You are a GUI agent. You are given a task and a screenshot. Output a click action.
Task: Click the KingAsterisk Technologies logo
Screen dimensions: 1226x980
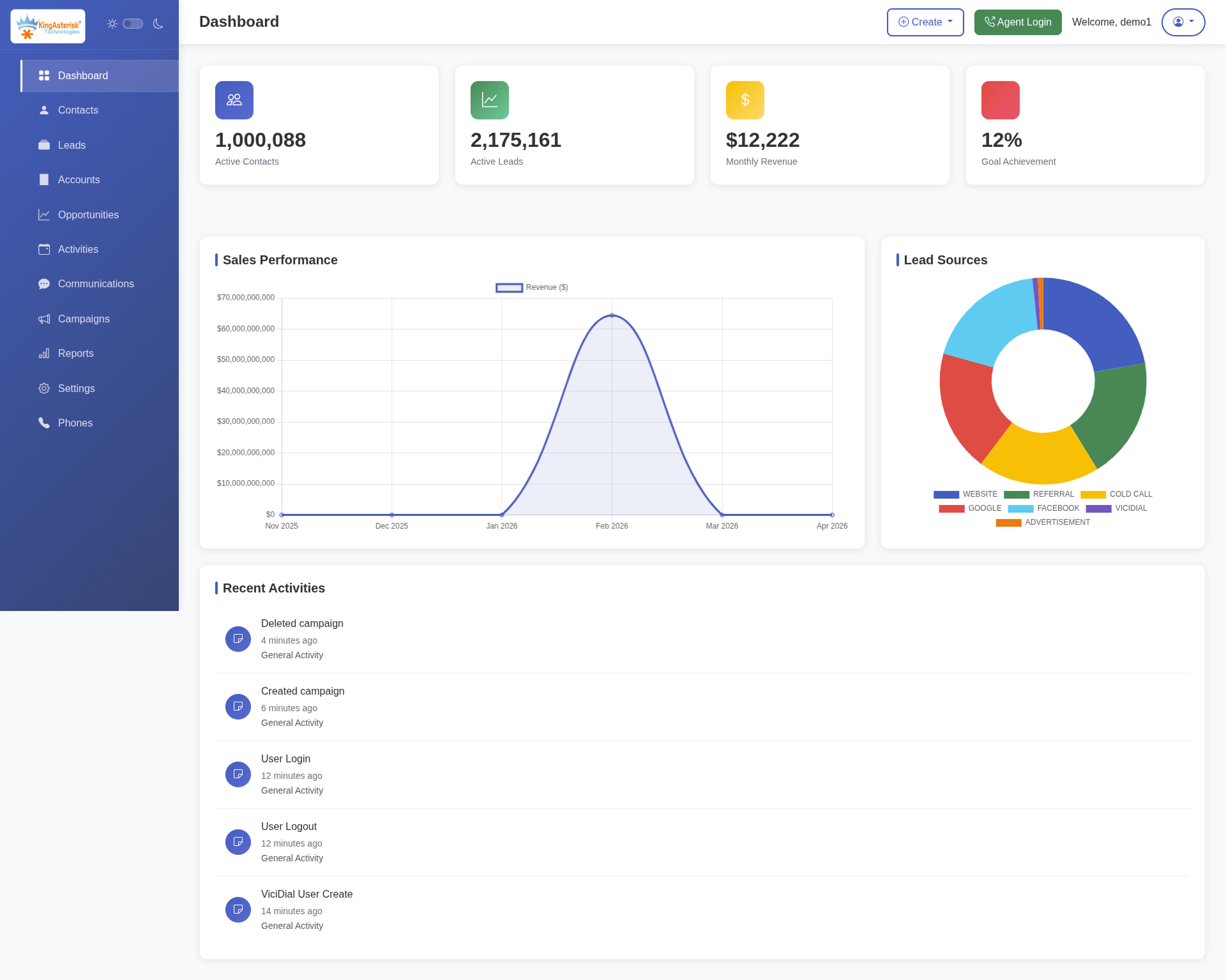[x=47, y=26]
